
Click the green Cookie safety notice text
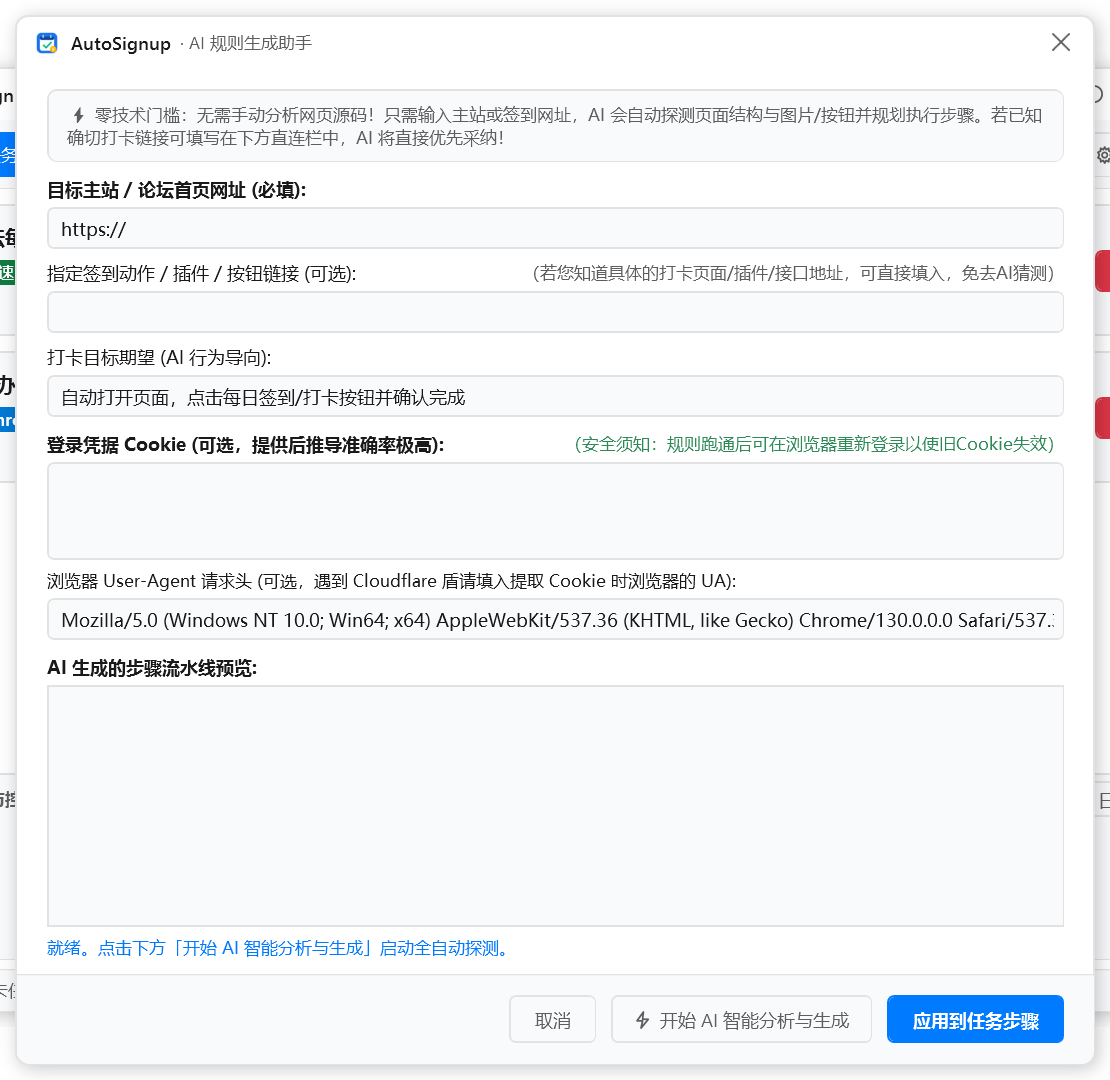coord(814,444)
